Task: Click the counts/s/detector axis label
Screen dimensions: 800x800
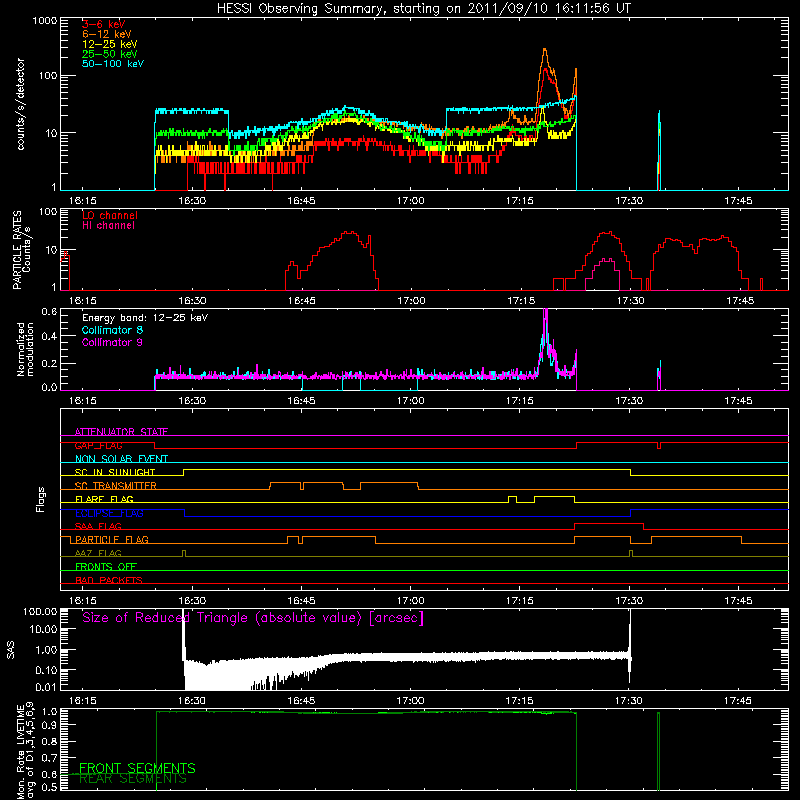Action: (x=21, y=104)
